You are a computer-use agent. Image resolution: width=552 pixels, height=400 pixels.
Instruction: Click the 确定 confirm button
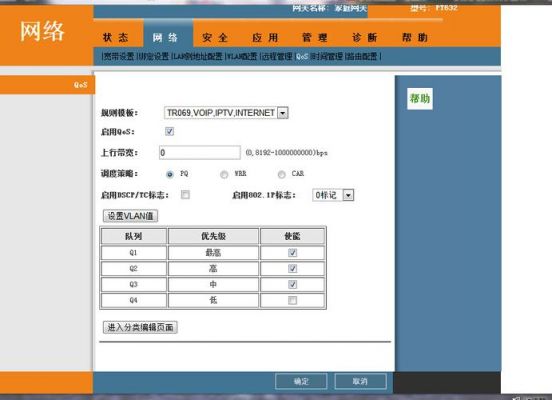coord(301,381)
